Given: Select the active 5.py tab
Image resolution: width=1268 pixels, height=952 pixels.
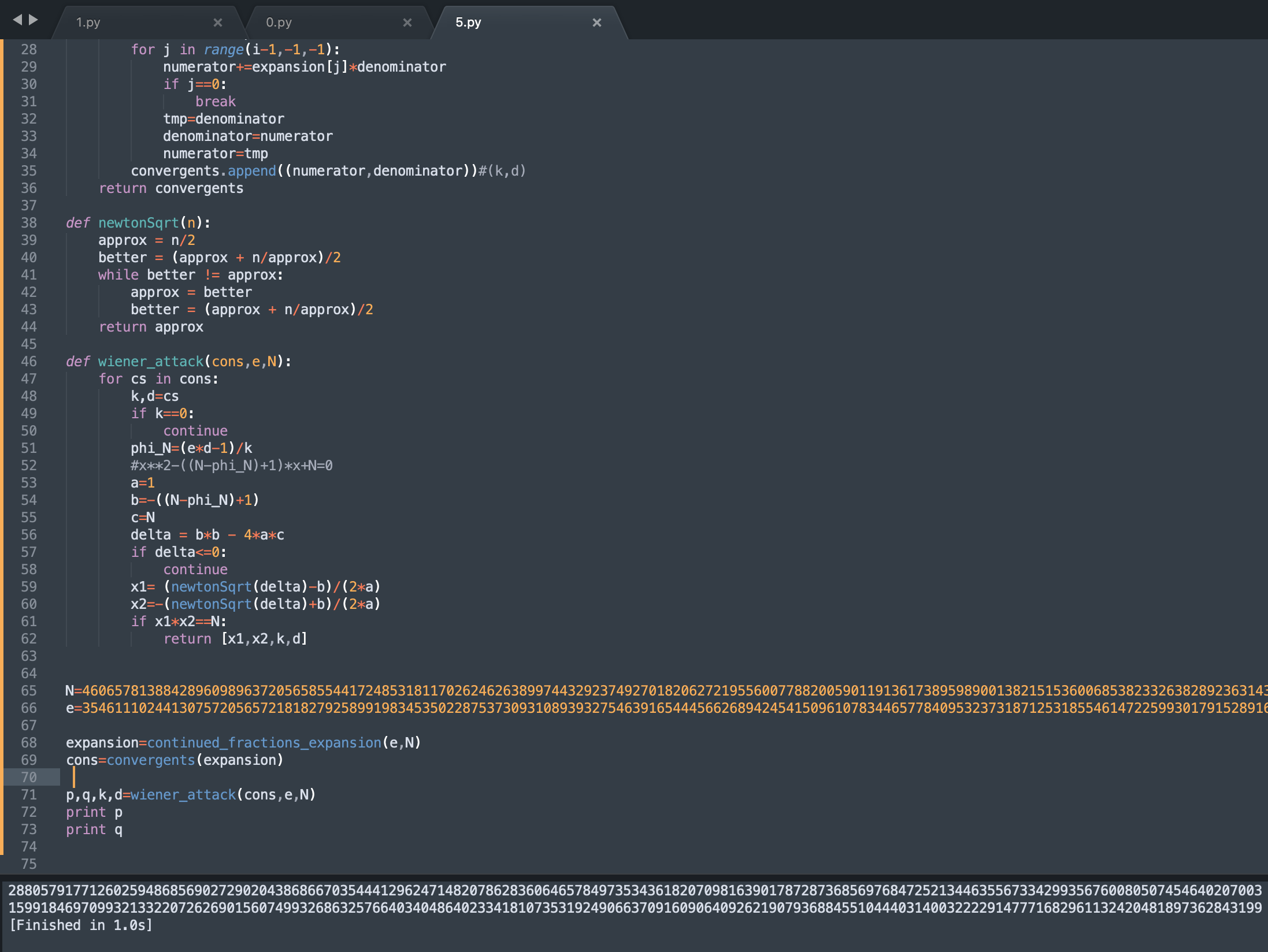Looking at the screenshot, I should click(x=468, y=23).
